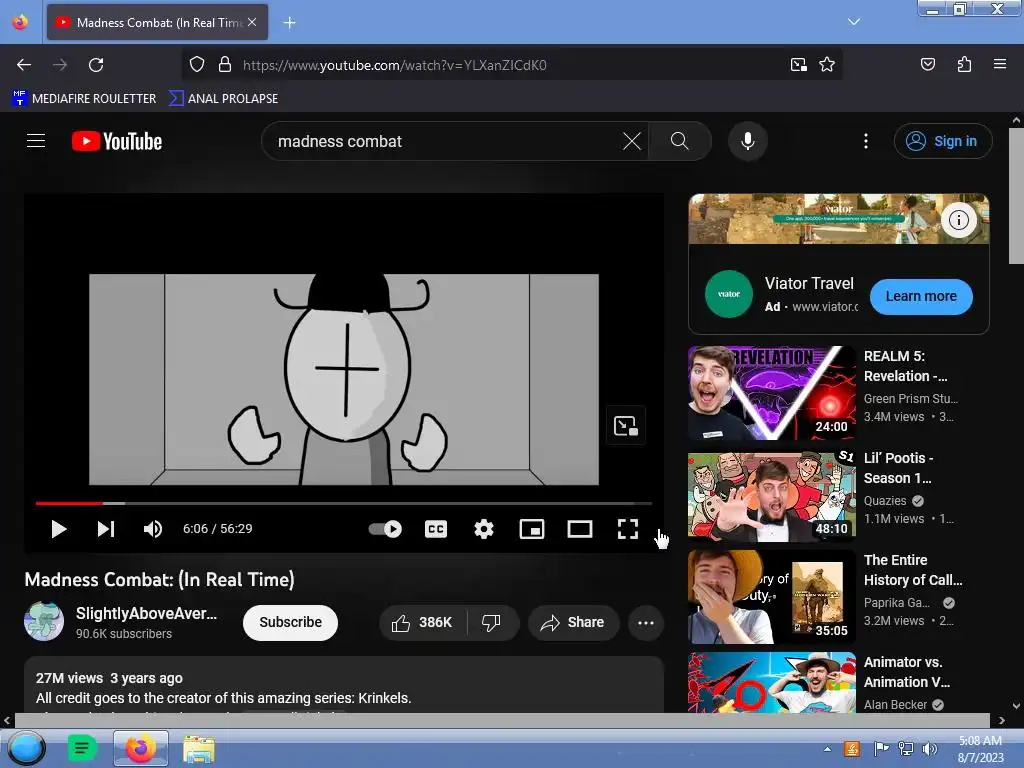Viewport: 1024px width, 768px height.
Task: Open Animator vs. Animation video thumbnail
Action: 772,682
